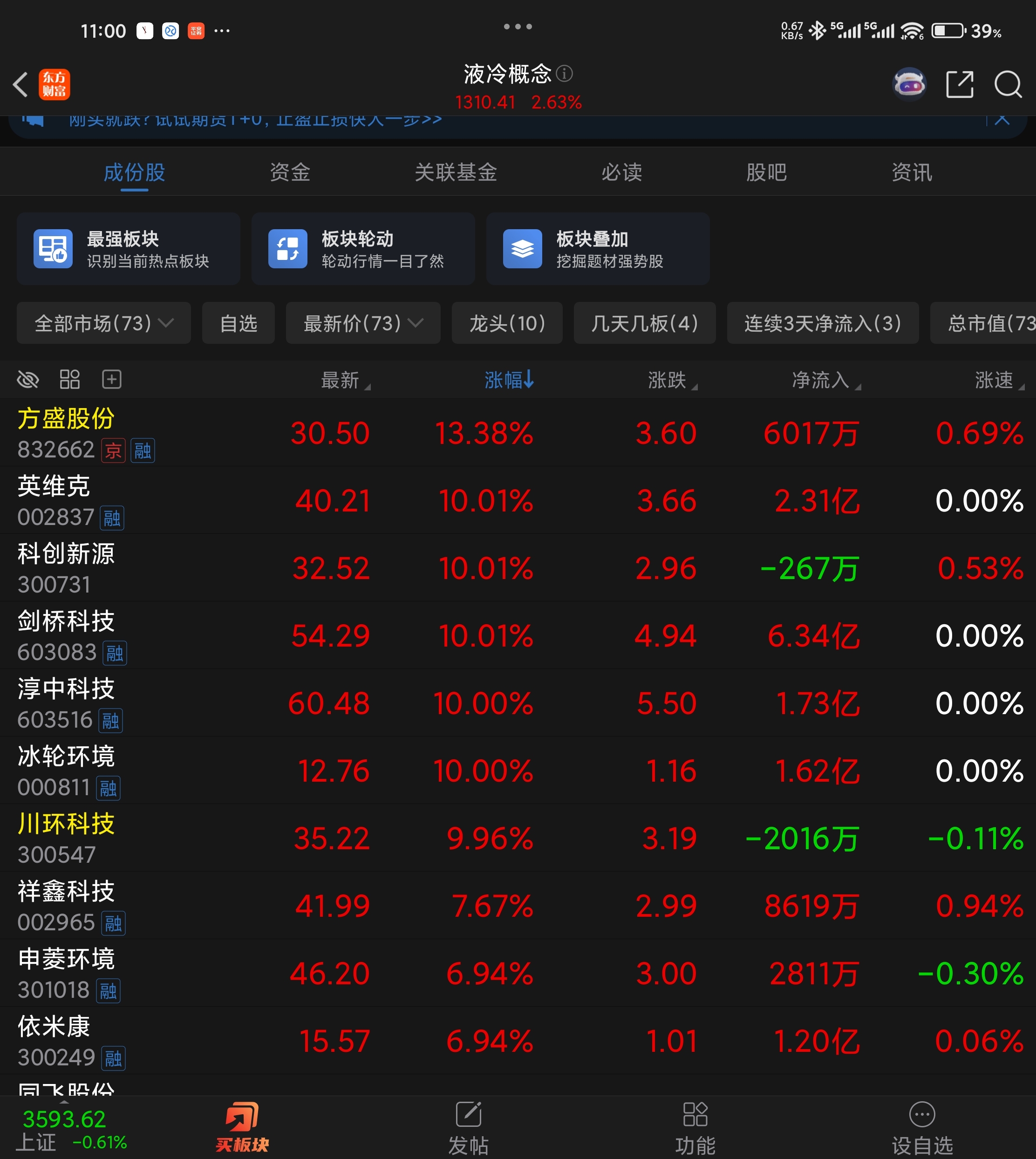
Task: Tap 融 badge beside 002837
Action: [x=112, y=518]
